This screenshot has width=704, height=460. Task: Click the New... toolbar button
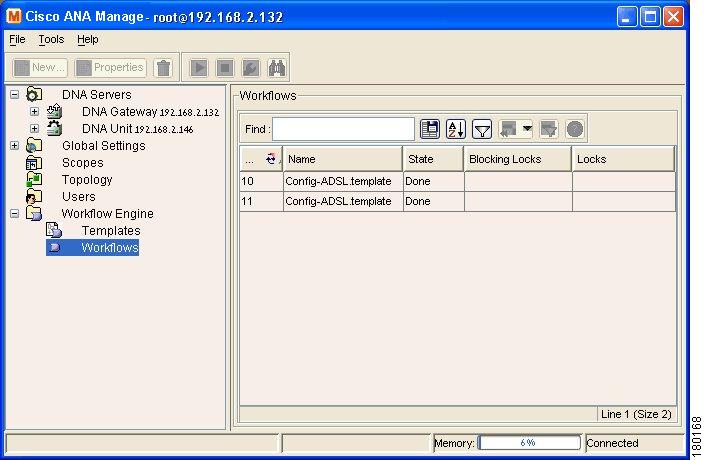[x=40, y=68]
